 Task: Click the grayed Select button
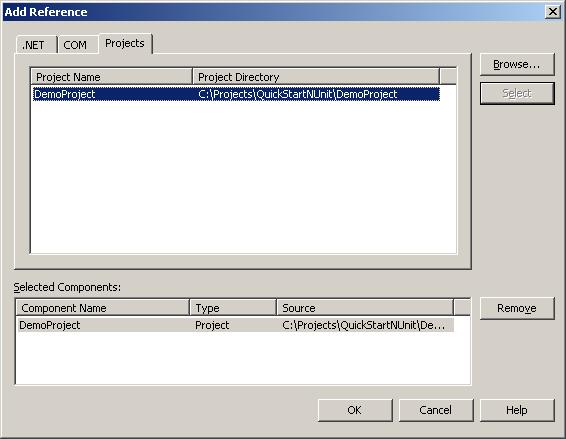517,93
